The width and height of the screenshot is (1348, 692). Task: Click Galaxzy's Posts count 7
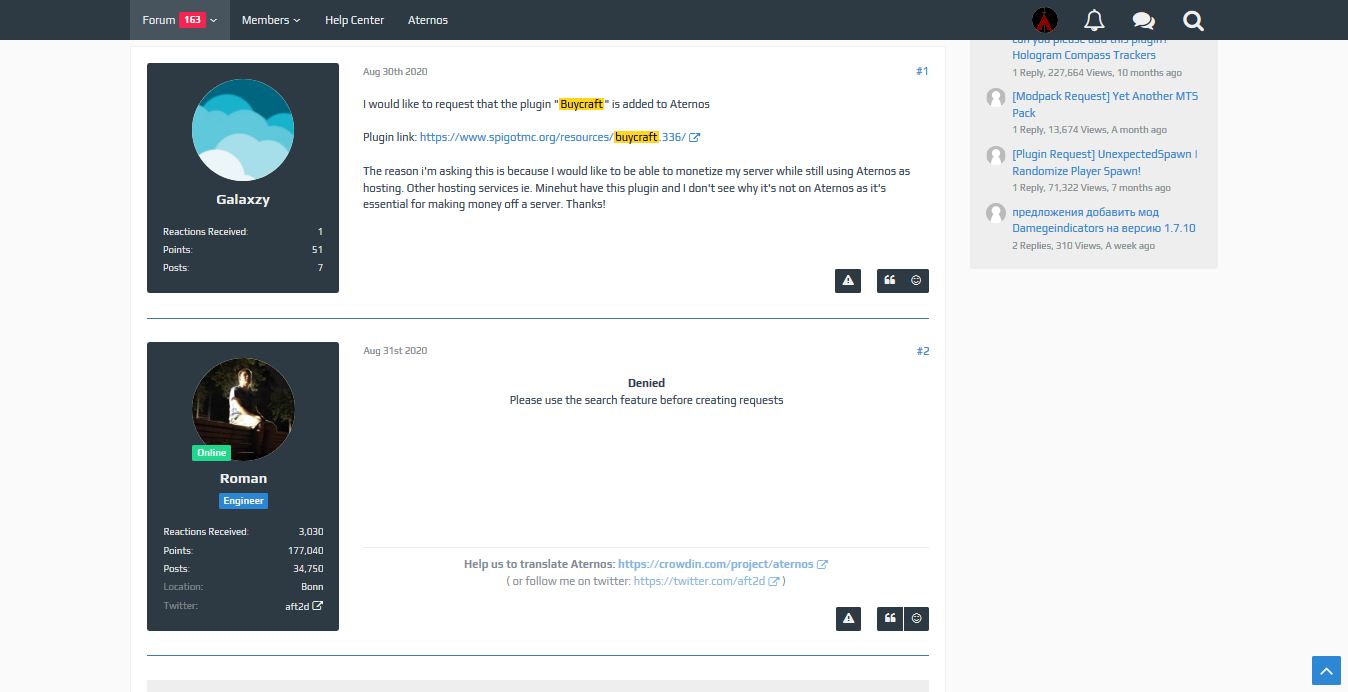coord(320,268)
